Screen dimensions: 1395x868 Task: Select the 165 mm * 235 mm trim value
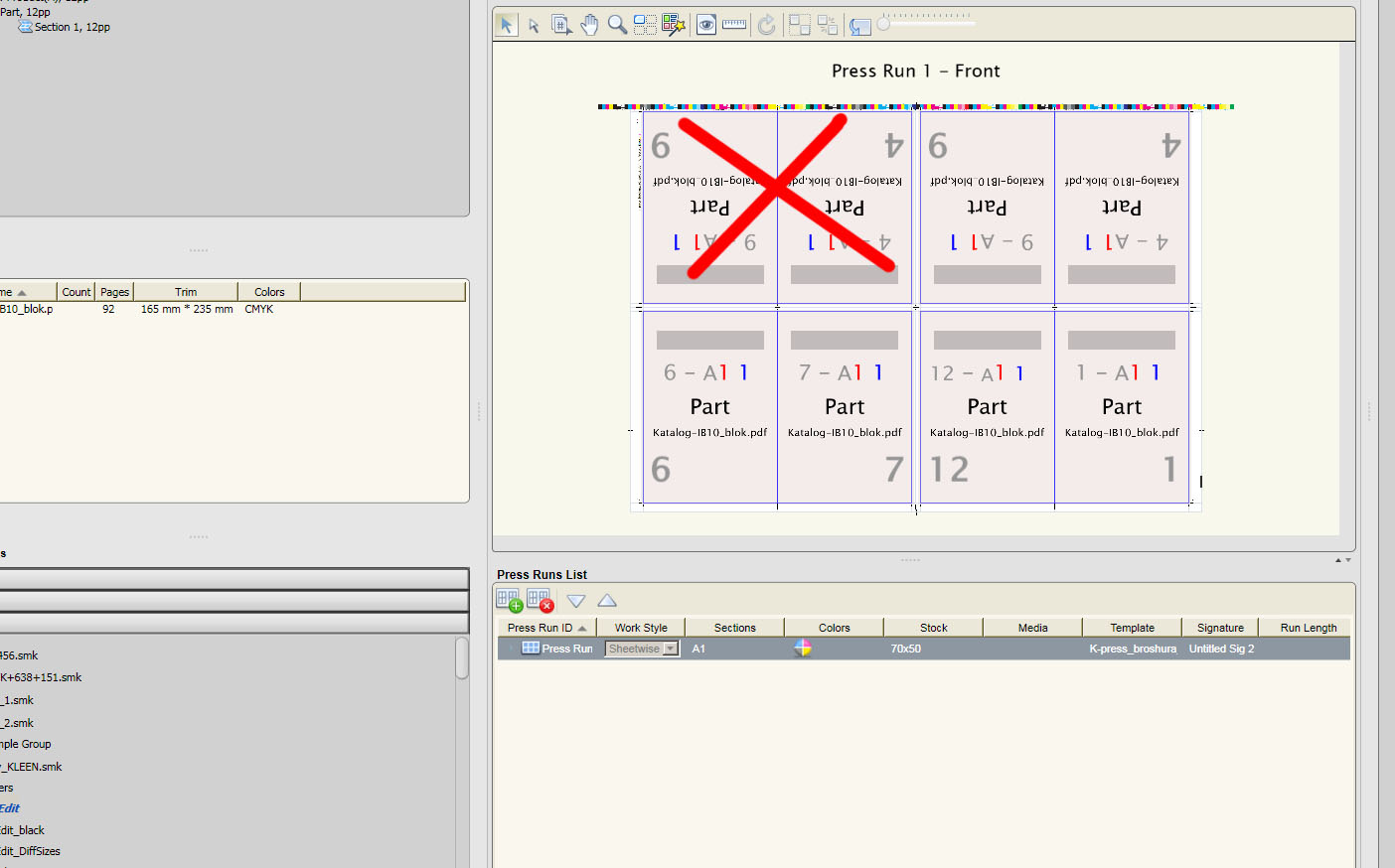pos(187,309)
